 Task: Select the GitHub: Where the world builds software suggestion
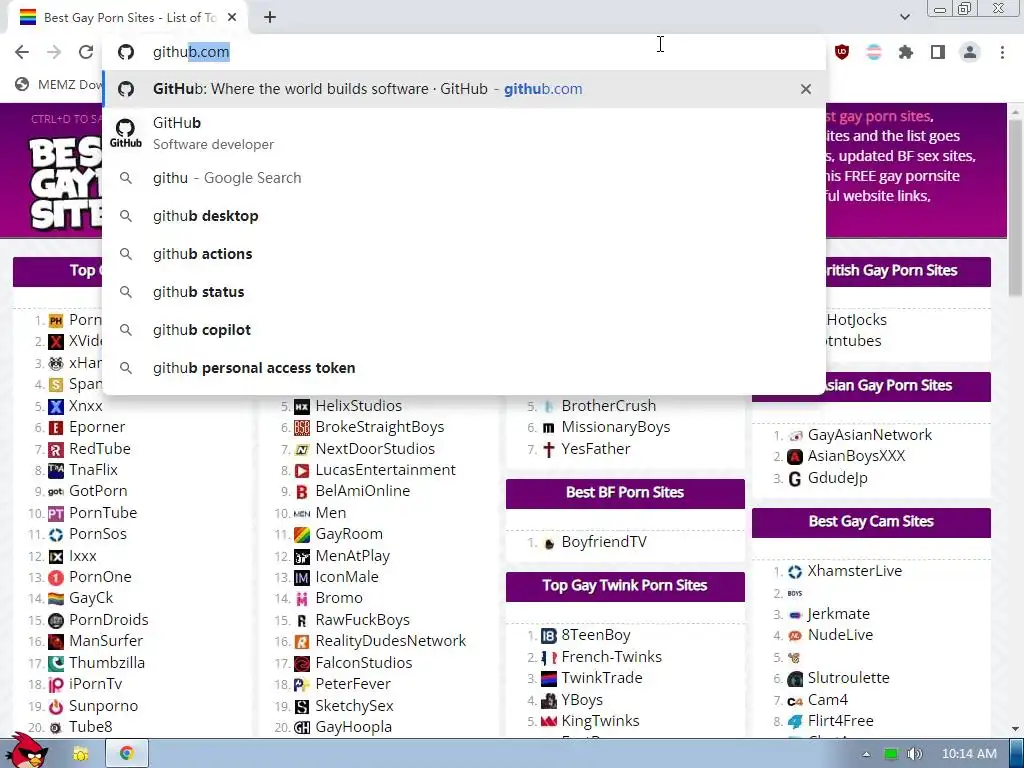pyautogui.click(x=464, y=89)
